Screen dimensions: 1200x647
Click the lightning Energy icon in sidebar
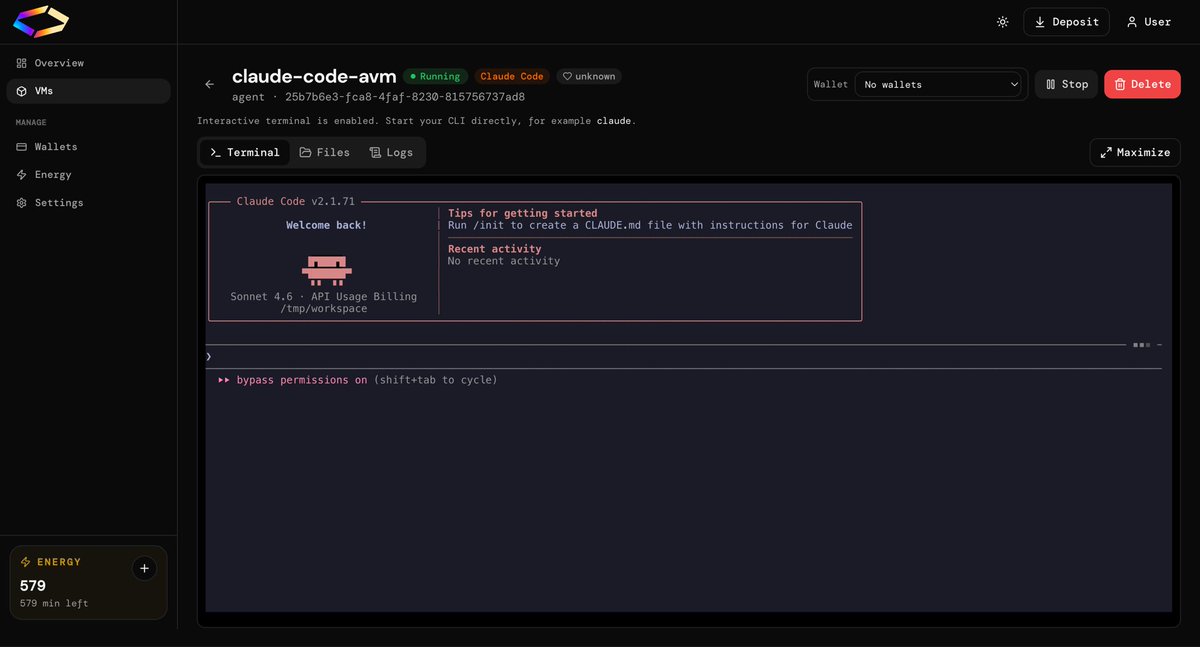point(23,175)
